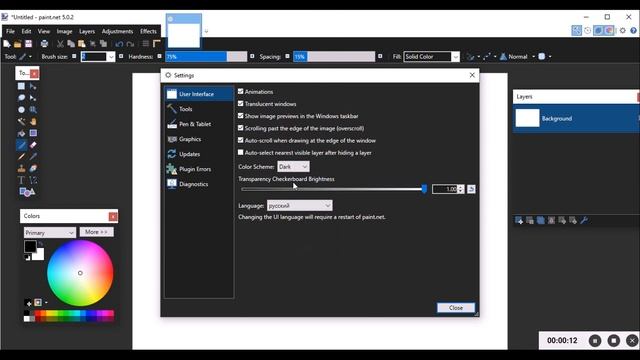The image size is (640, 360).
Task: Open the Graphics settings section
Action: (199, 139)
